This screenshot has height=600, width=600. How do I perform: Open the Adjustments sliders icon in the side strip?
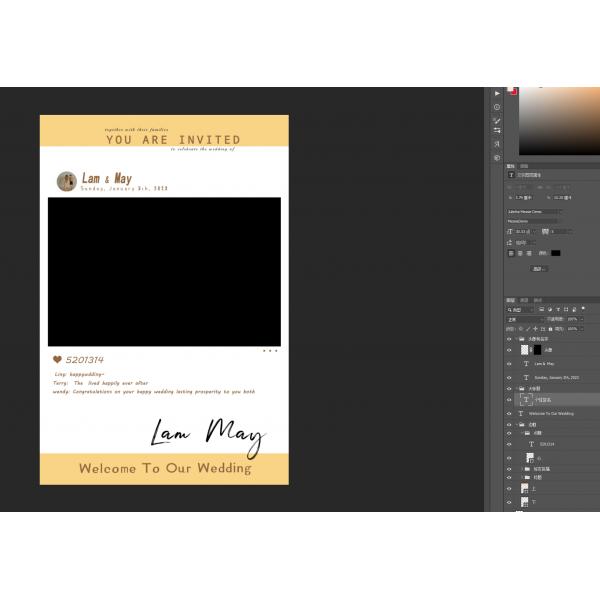pos(497,131)
